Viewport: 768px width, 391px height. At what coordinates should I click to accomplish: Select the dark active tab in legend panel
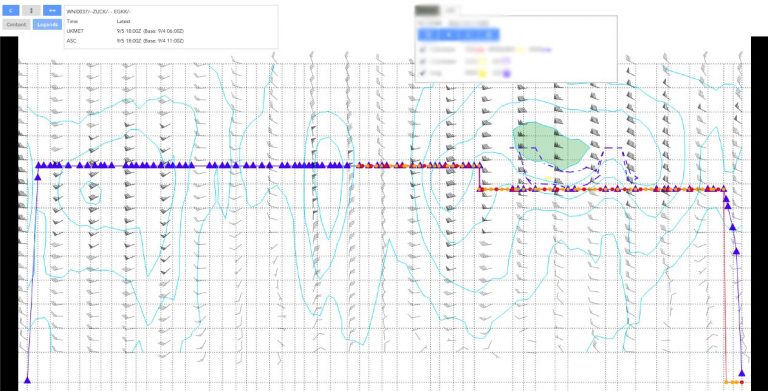(427, 10)
